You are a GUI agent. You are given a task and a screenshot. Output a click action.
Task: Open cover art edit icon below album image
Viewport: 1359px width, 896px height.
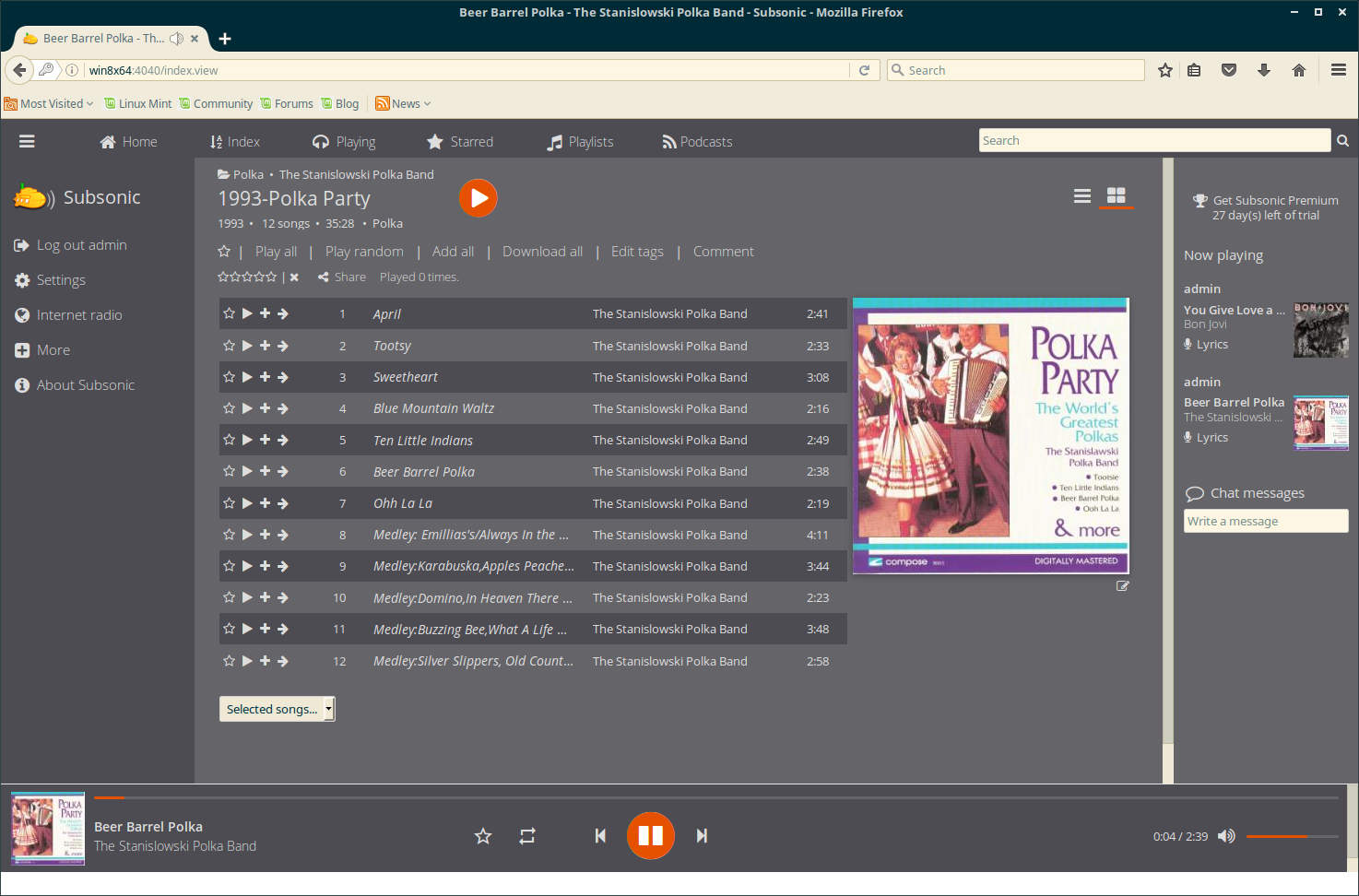click(1122, 585)
